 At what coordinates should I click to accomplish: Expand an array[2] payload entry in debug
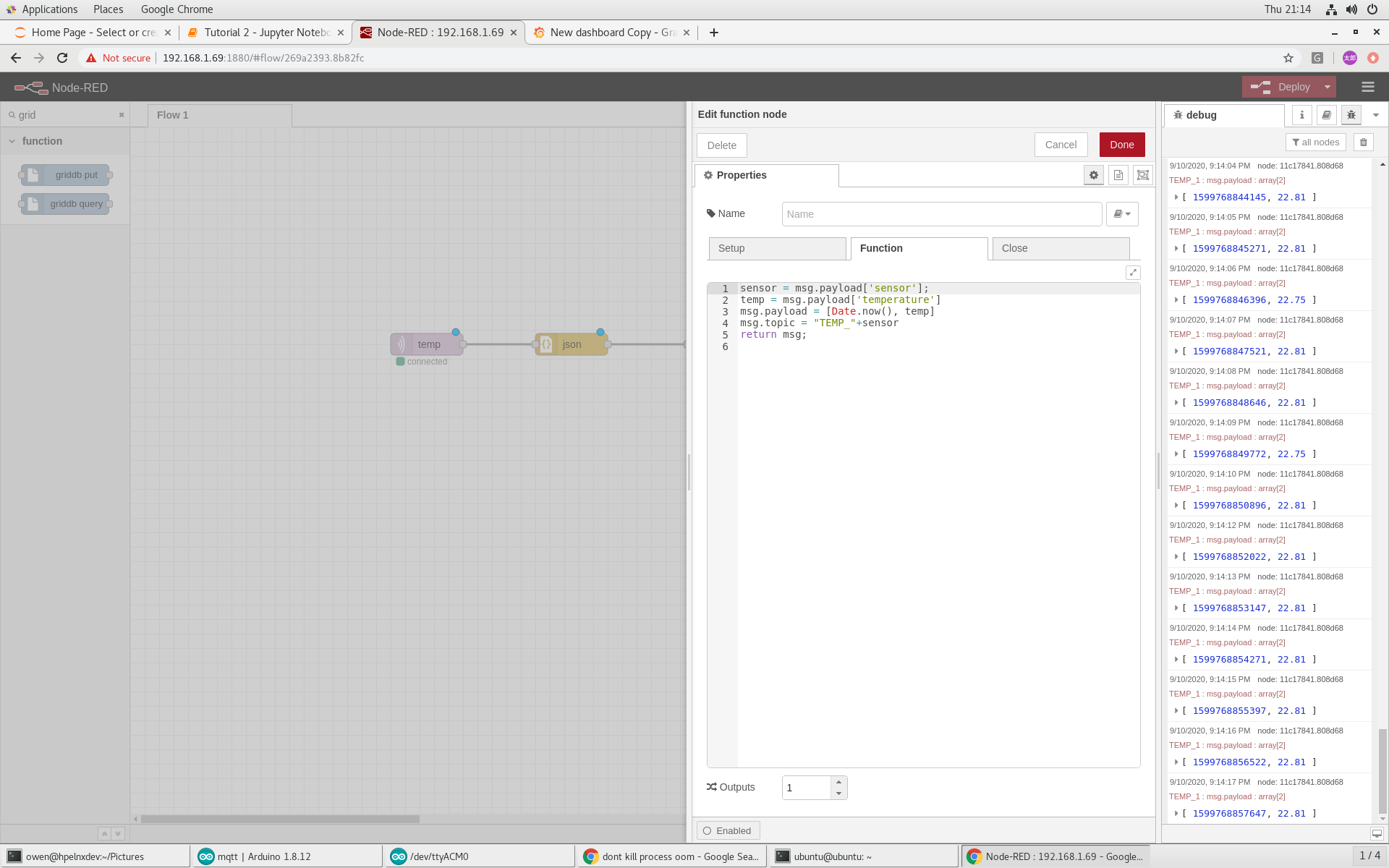tap(1176, 197)
